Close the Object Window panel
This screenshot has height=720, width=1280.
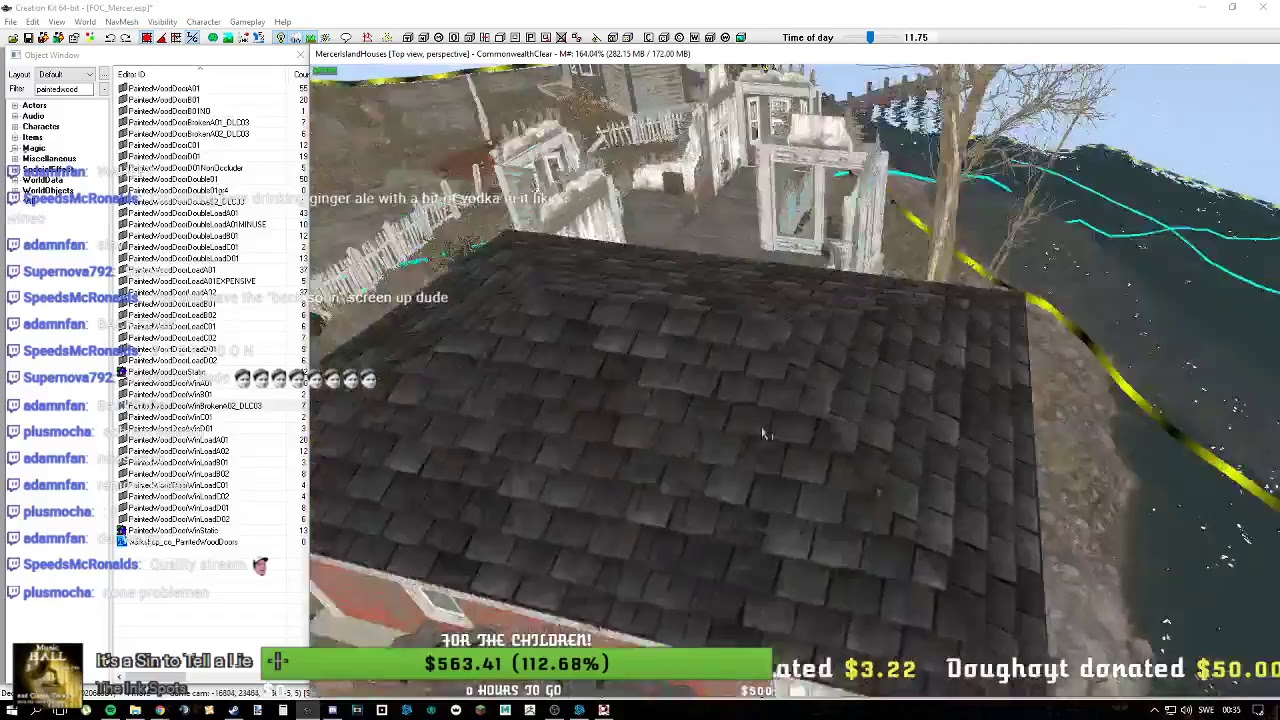click(300, 55)
